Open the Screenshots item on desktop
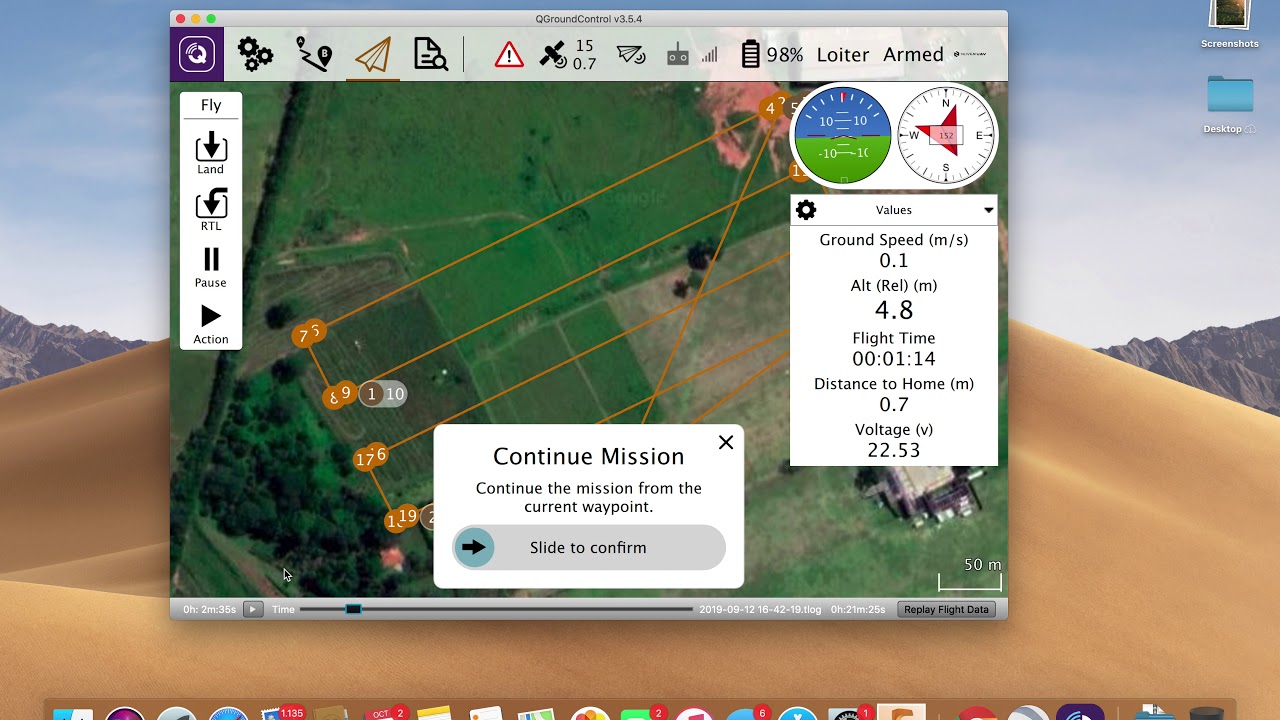This screenshot has width=1280, height=720. 1230,24
